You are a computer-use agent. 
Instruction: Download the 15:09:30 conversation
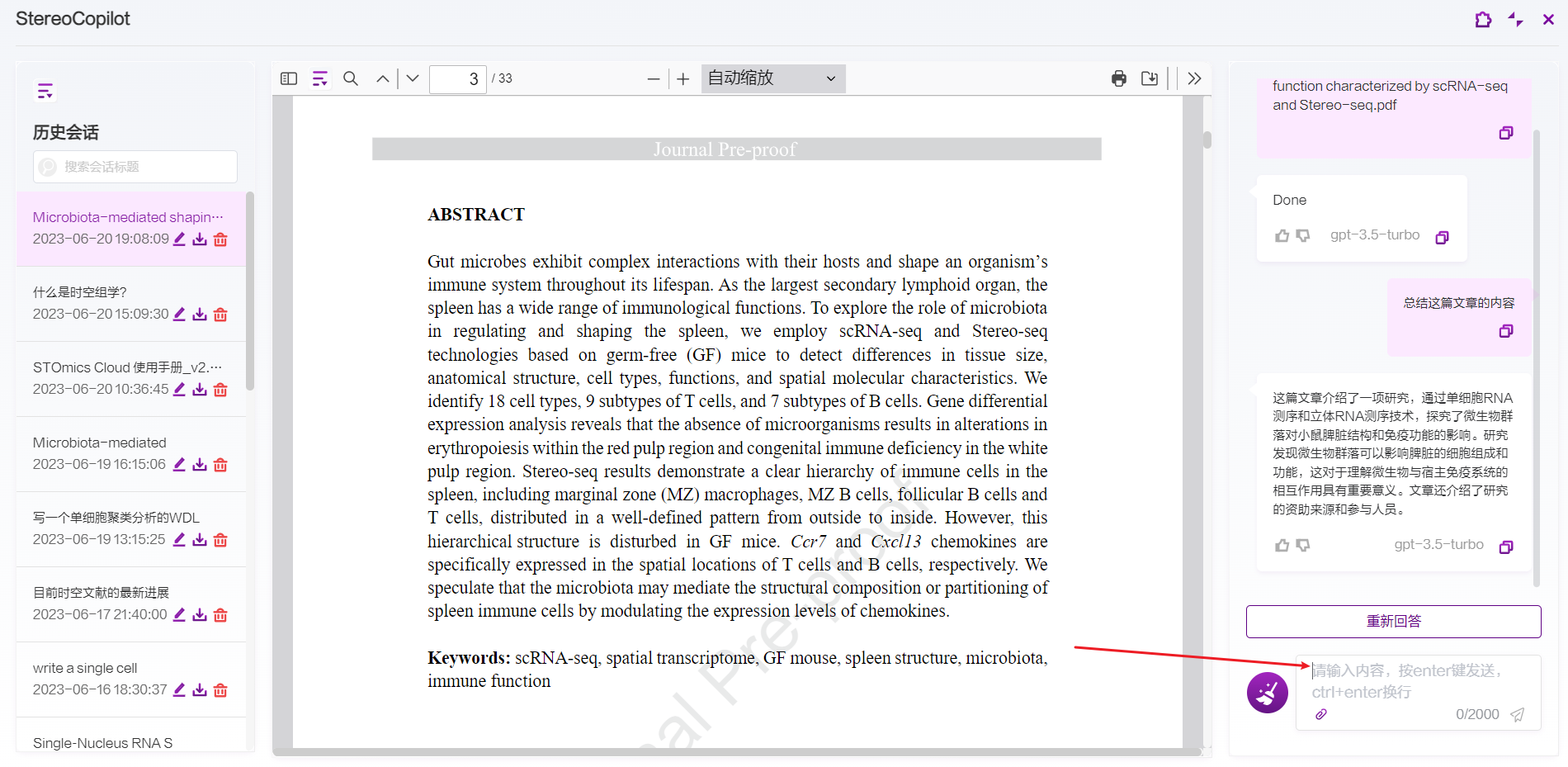(200, 315)
